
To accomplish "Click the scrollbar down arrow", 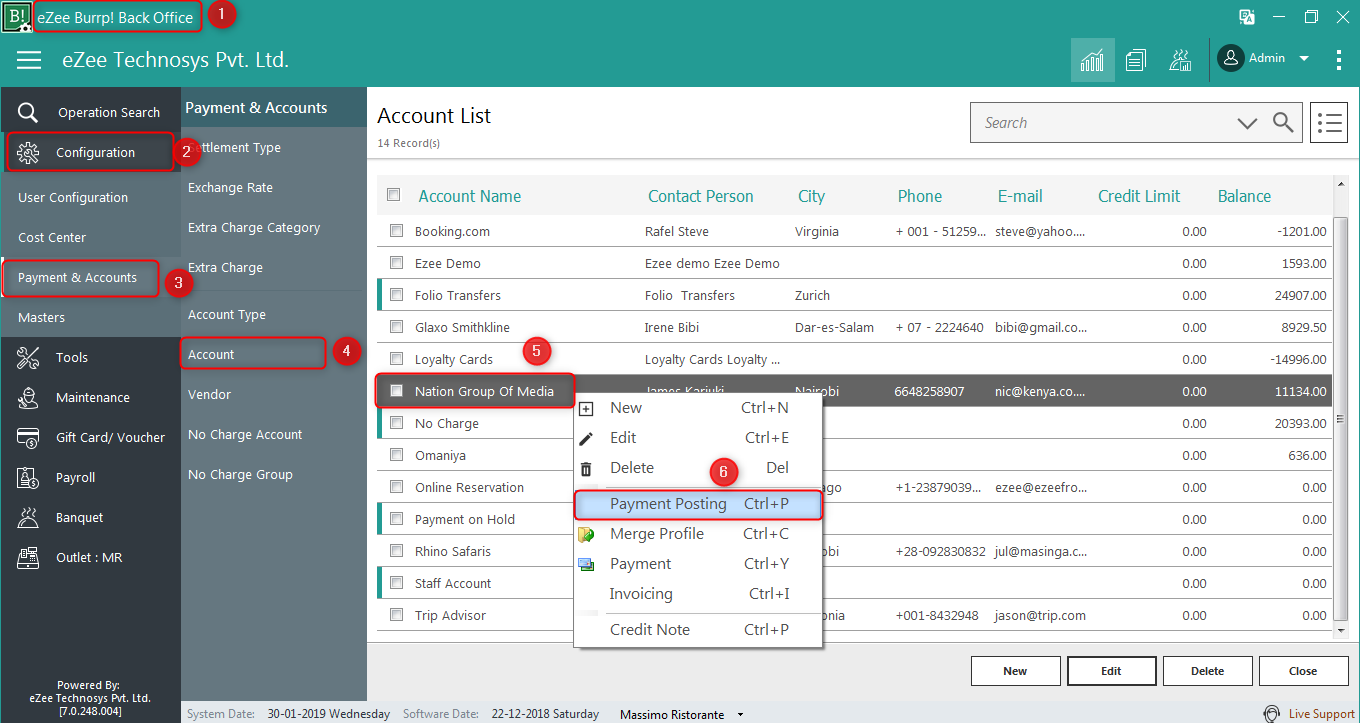I will (1342, 631).
